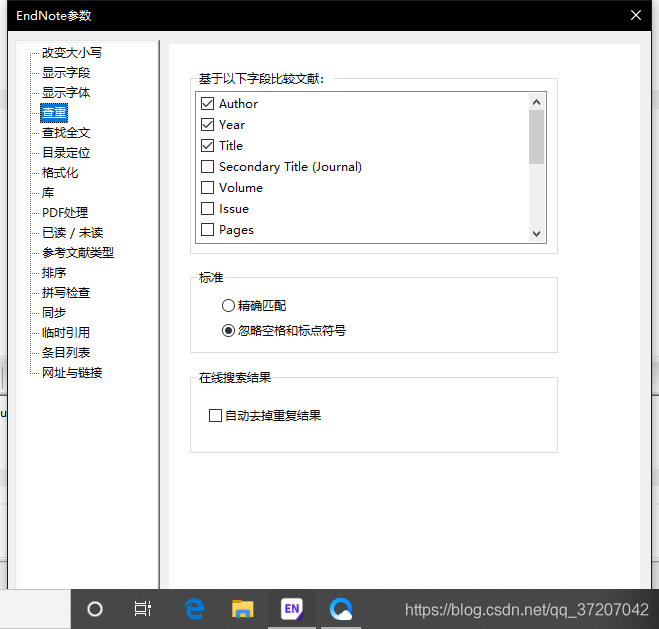Uncheck the Year field checkbox
659x629 pixels.
[208, 124]
